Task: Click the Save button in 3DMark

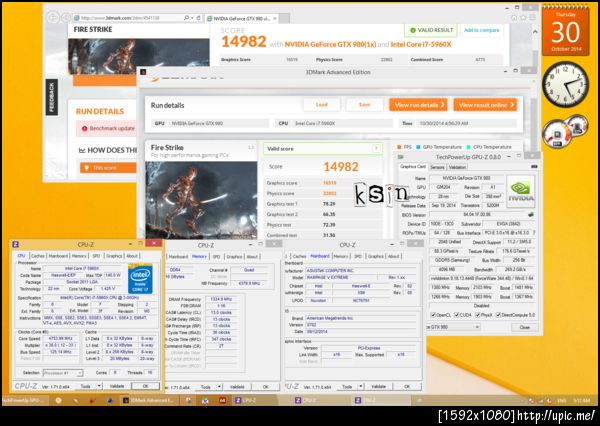Action: tap(364, 105)
